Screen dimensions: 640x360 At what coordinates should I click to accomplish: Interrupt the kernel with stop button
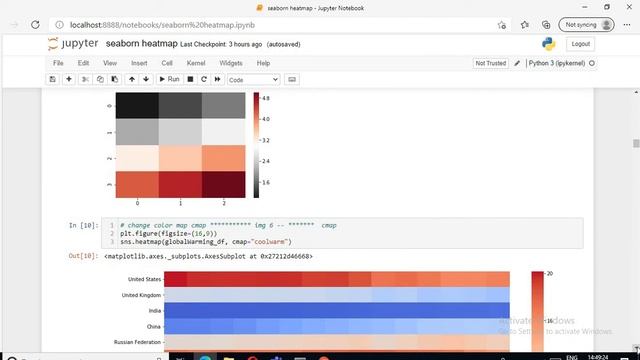click(190, 79)
